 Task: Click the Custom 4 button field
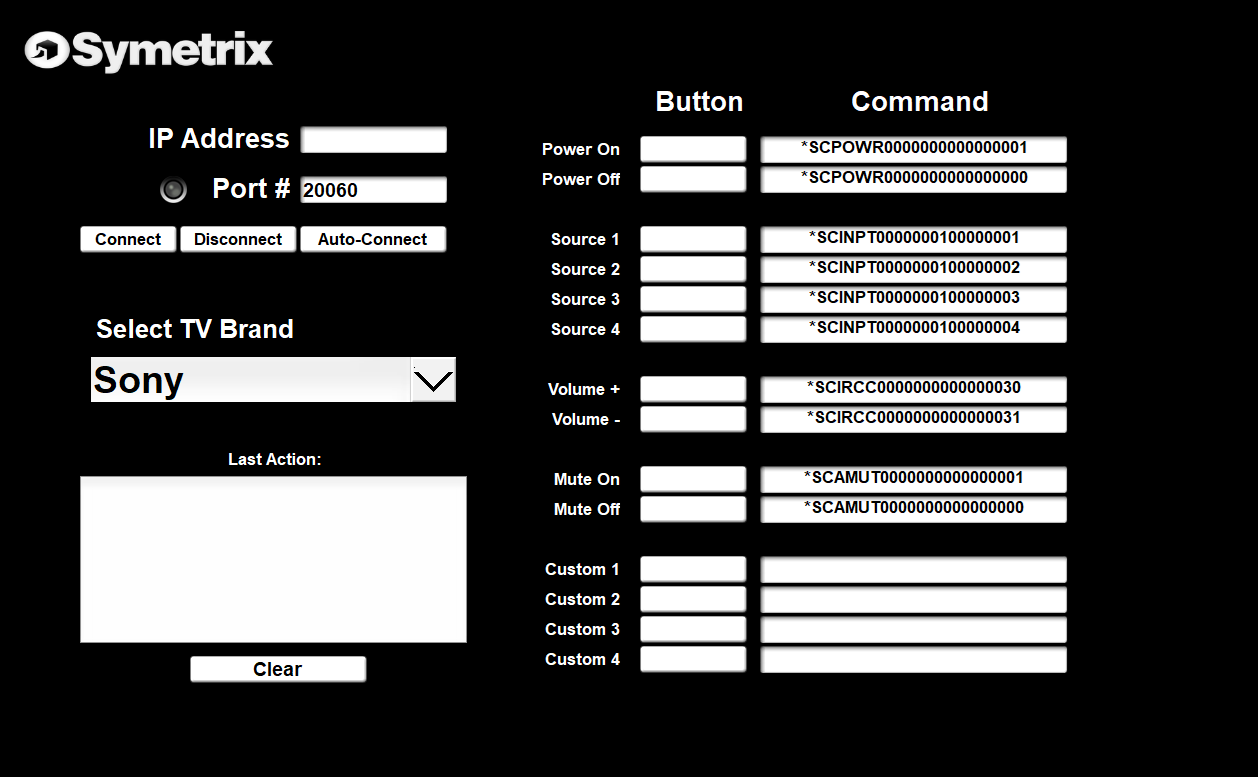click(x=693, y=659)
